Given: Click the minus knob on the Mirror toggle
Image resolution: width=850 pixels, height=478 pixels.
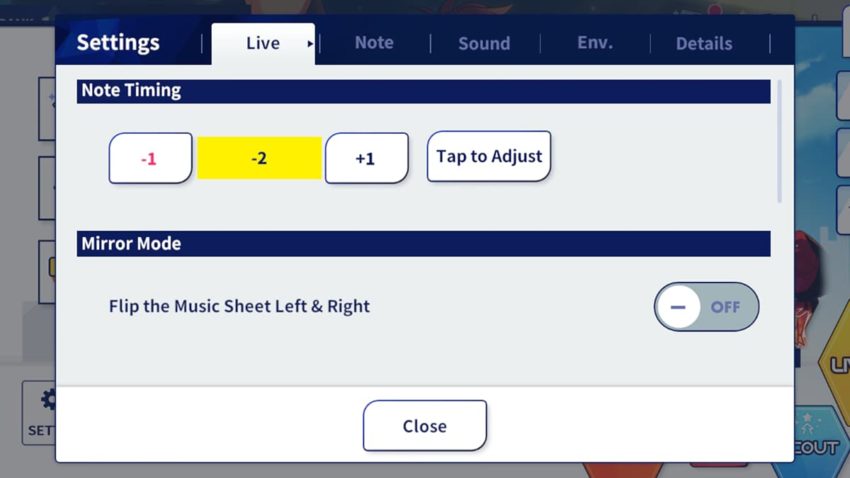Looking at the screenshot, I should click(x=678, y=307).
